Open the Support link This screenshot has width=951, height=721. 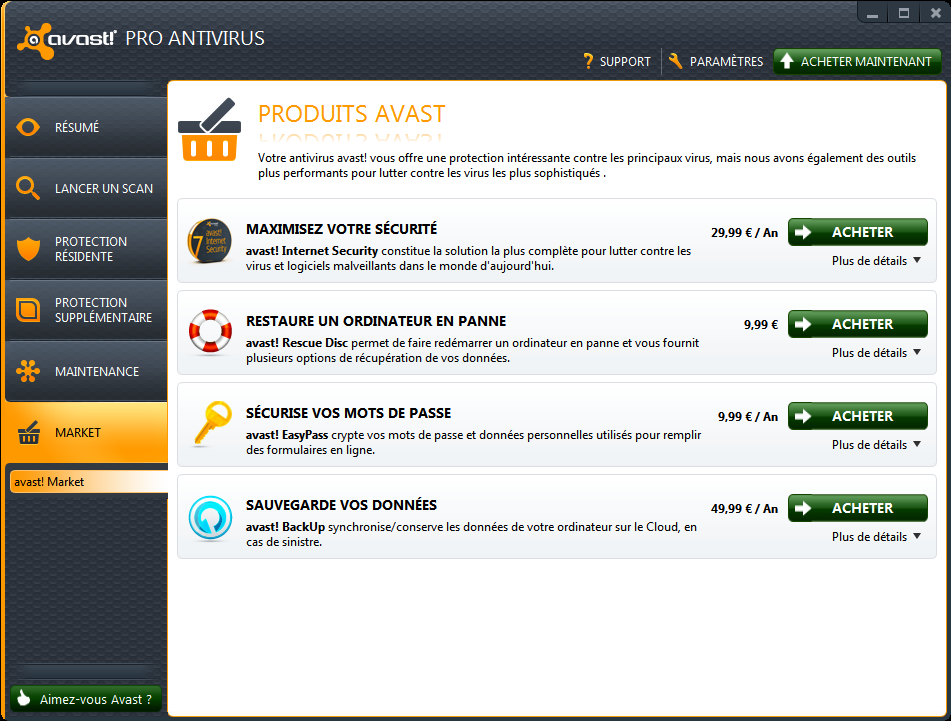coord(616,61)
